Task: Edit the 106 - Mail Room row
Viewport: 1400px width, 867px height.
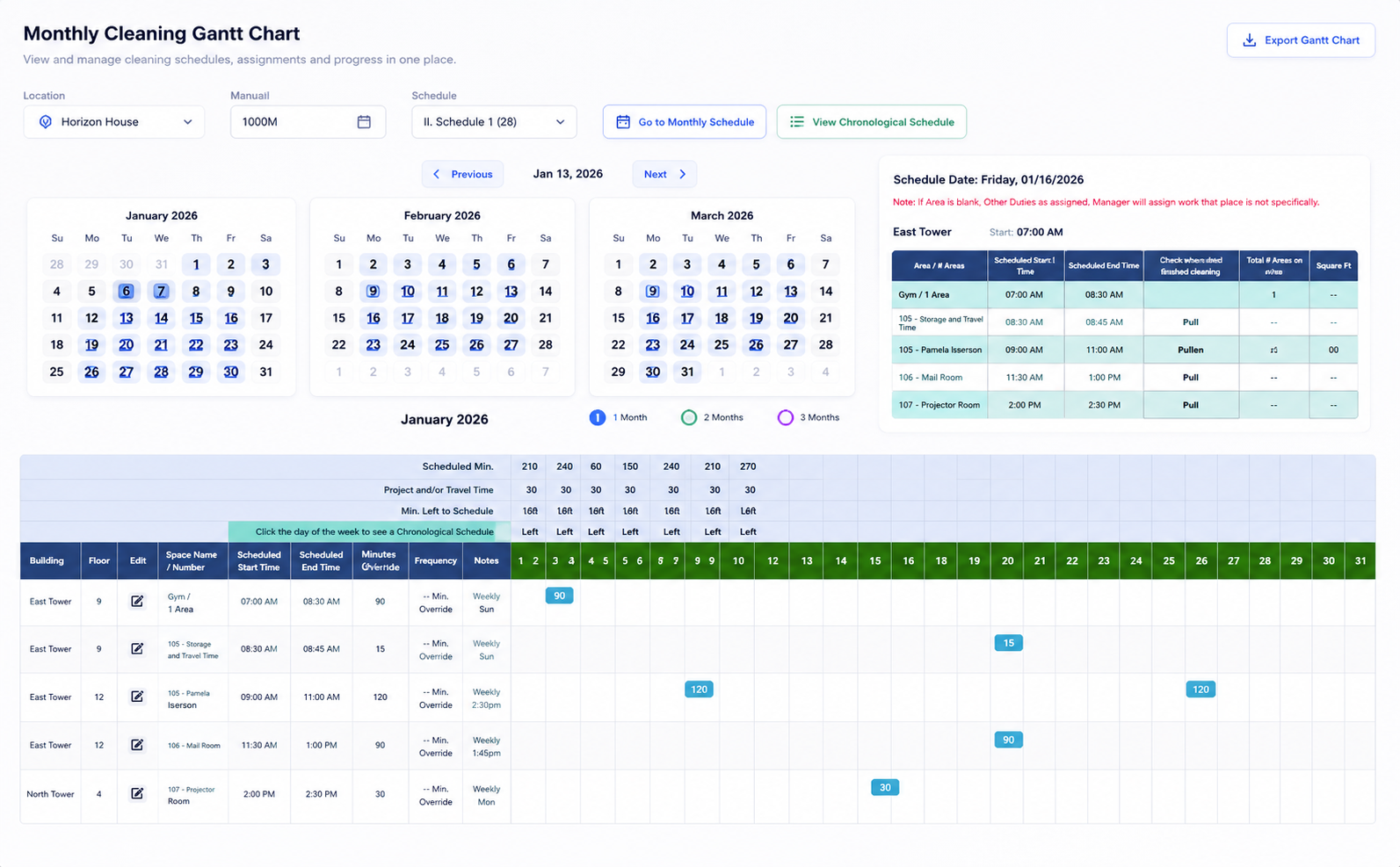Action: [137, 745]
